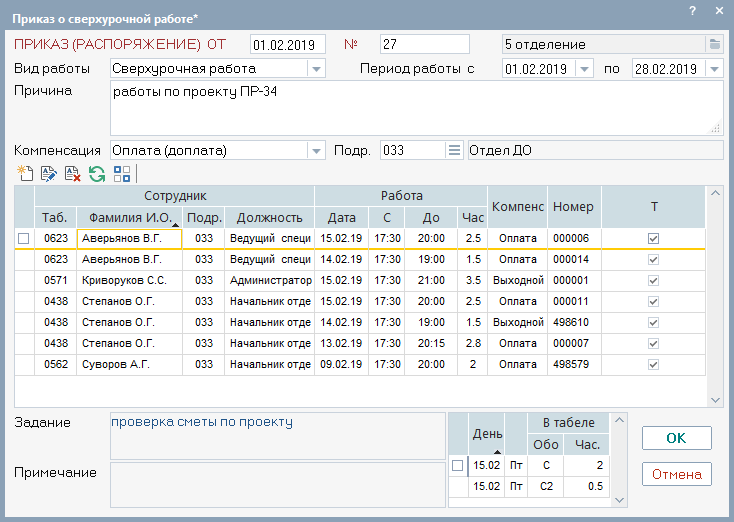Open department folder icon next to 5 отделение
This screenshot has width=734, height=522.
(x=714, y=44)
